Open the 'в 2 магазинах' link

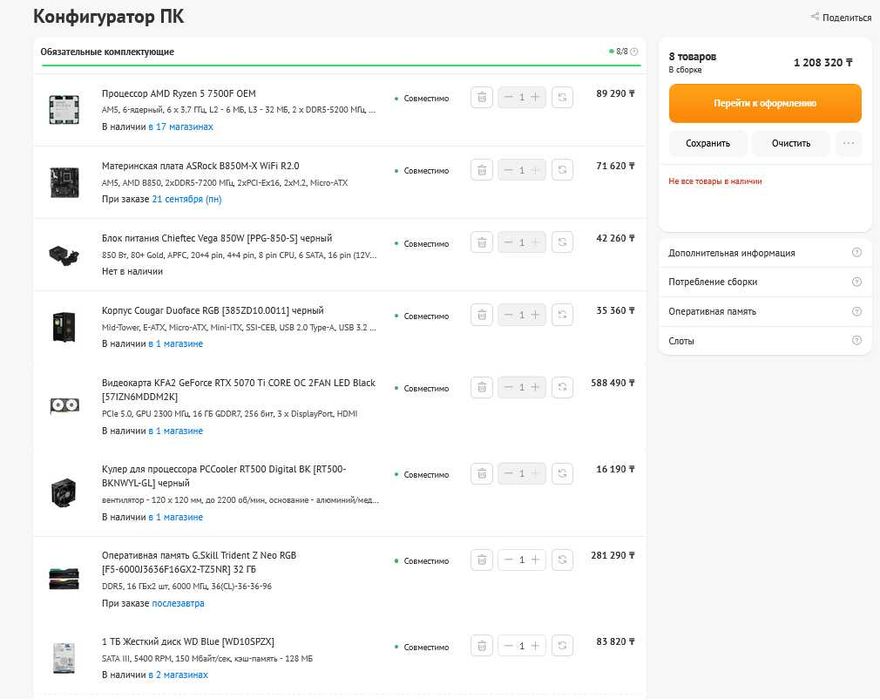[x=178, y=675]
